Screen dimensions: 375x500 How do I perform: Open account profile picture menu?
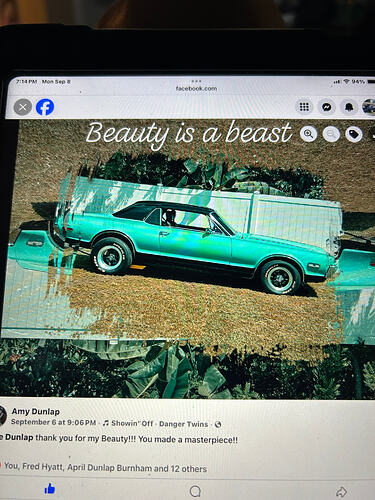[369, 107]
